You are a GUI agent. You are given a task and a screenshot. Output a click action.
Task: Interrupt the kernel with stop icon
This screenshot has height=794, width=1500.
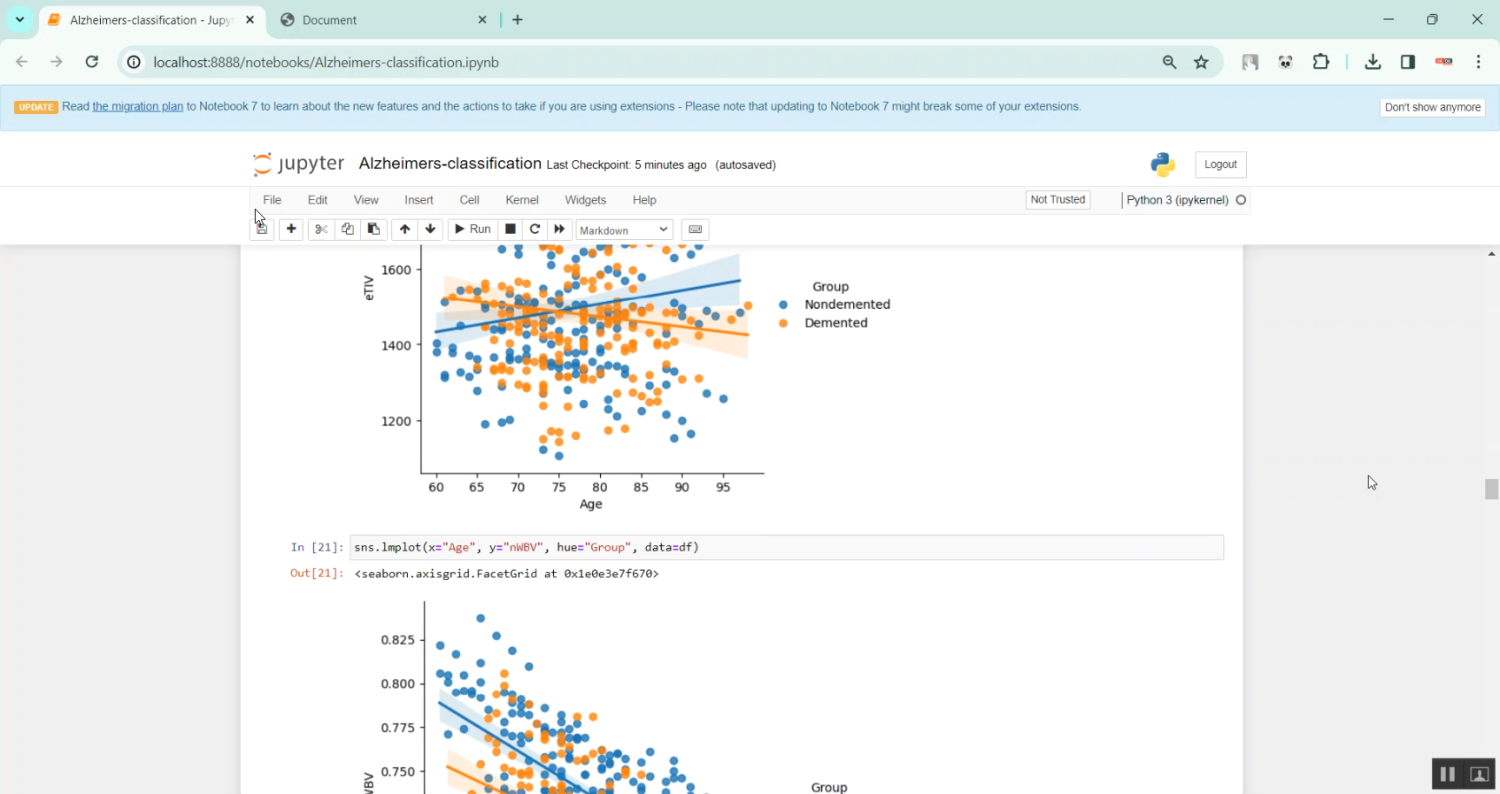[510, 229]
